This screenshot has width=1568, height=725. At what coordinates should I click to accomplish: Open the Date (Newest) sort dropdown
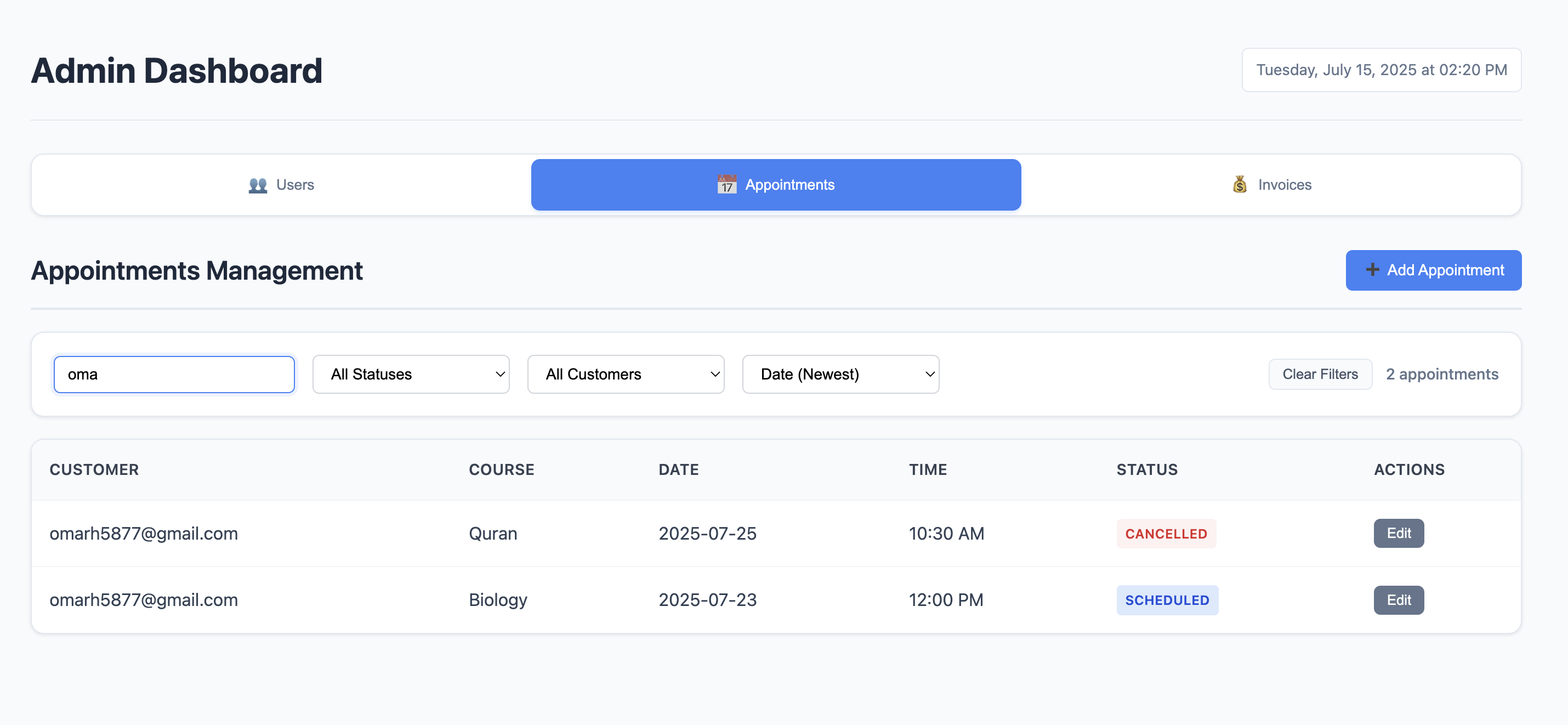click(x=840, y=375)
